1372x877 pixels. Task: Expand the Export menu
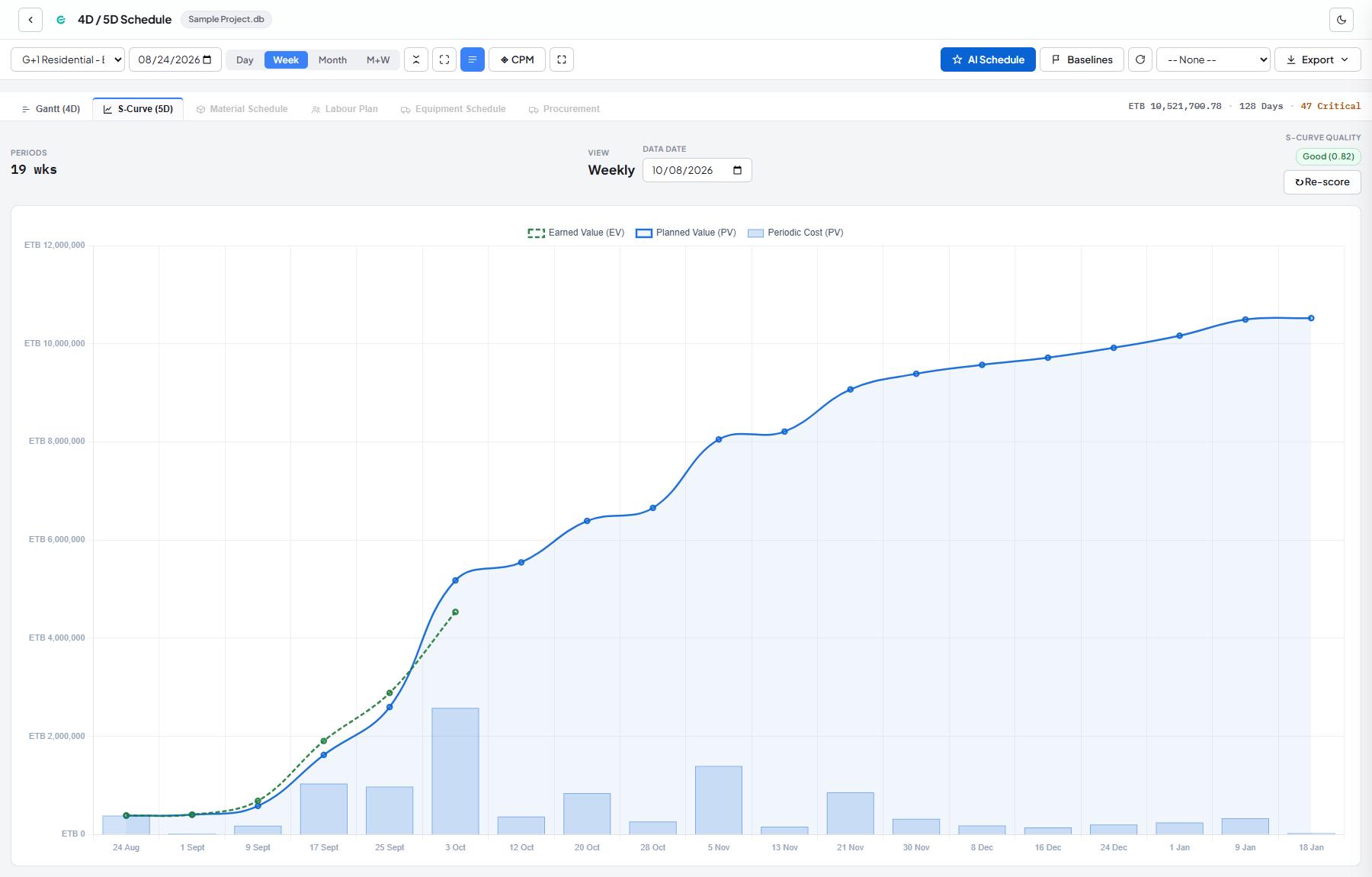(1318, 59)
